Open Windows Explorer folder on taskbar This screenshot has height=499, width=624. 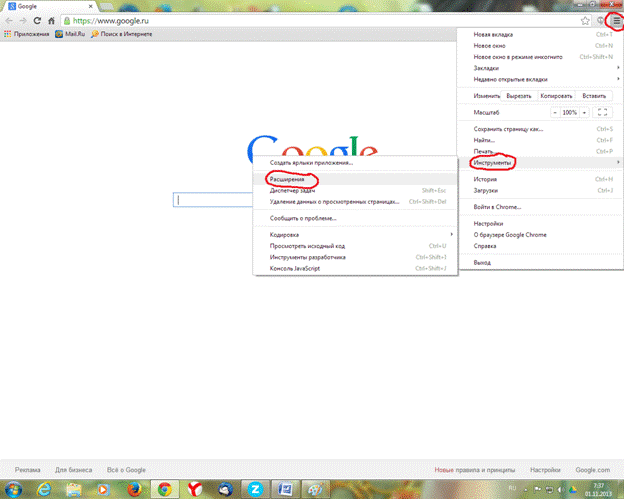pyautogui.click(x=74, y=489)
